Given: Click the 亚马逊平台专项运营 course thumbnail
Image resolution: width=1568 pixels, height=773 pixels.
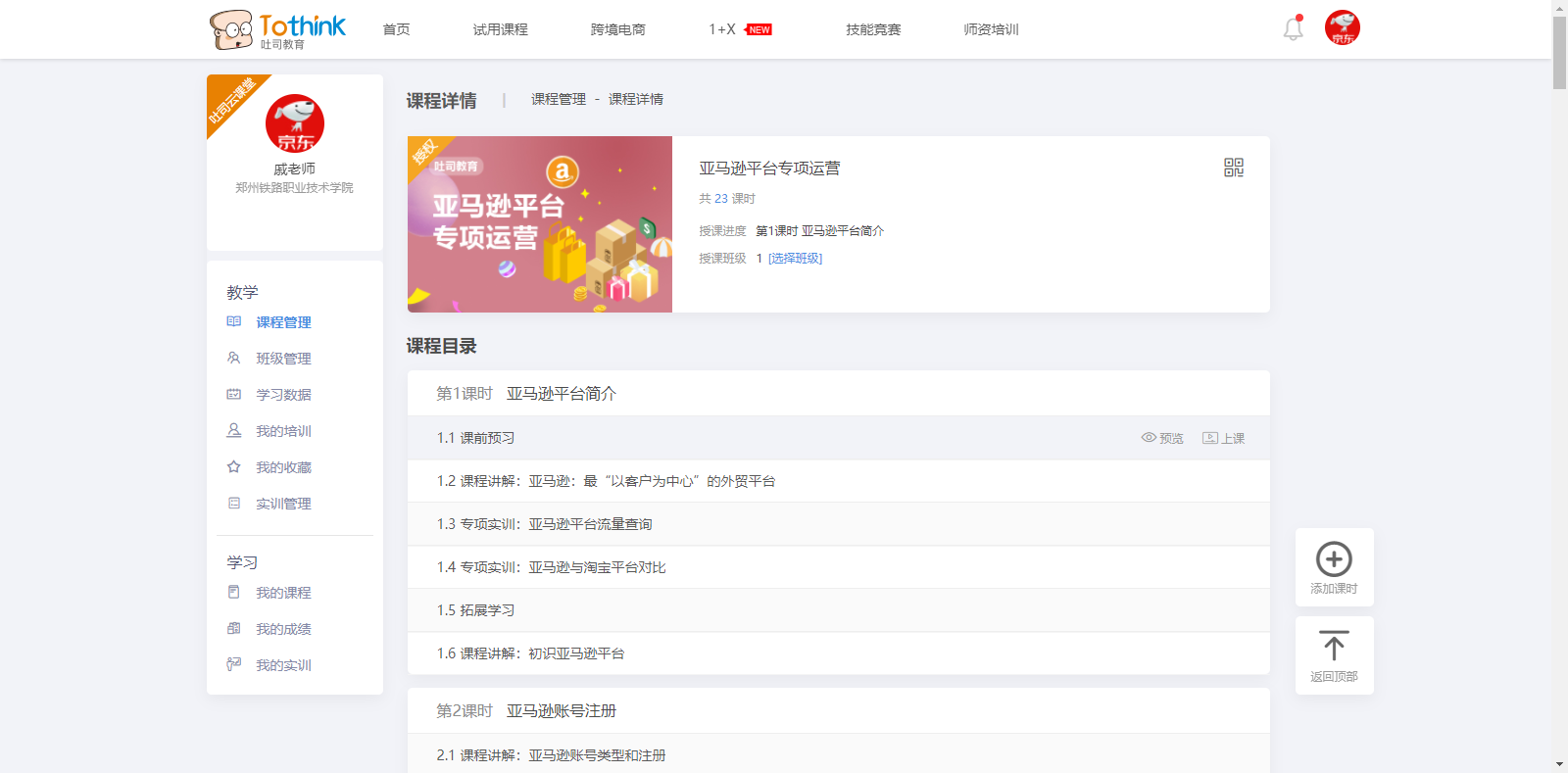Looking at the screenshot, I should (x=540, y=224).
